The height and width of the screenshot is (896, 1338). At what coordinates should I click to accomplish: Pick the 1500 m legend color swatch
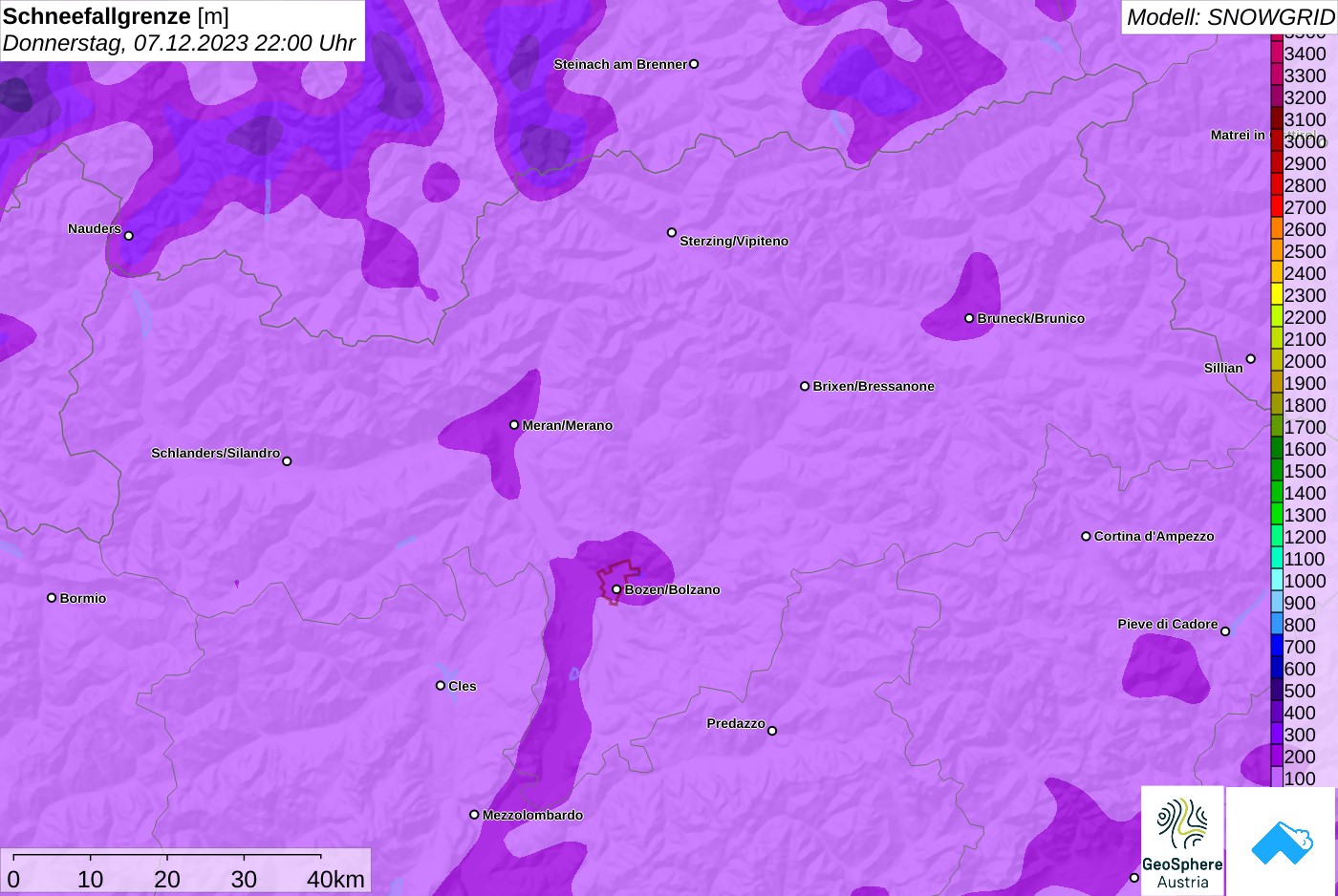[1276, 470]
